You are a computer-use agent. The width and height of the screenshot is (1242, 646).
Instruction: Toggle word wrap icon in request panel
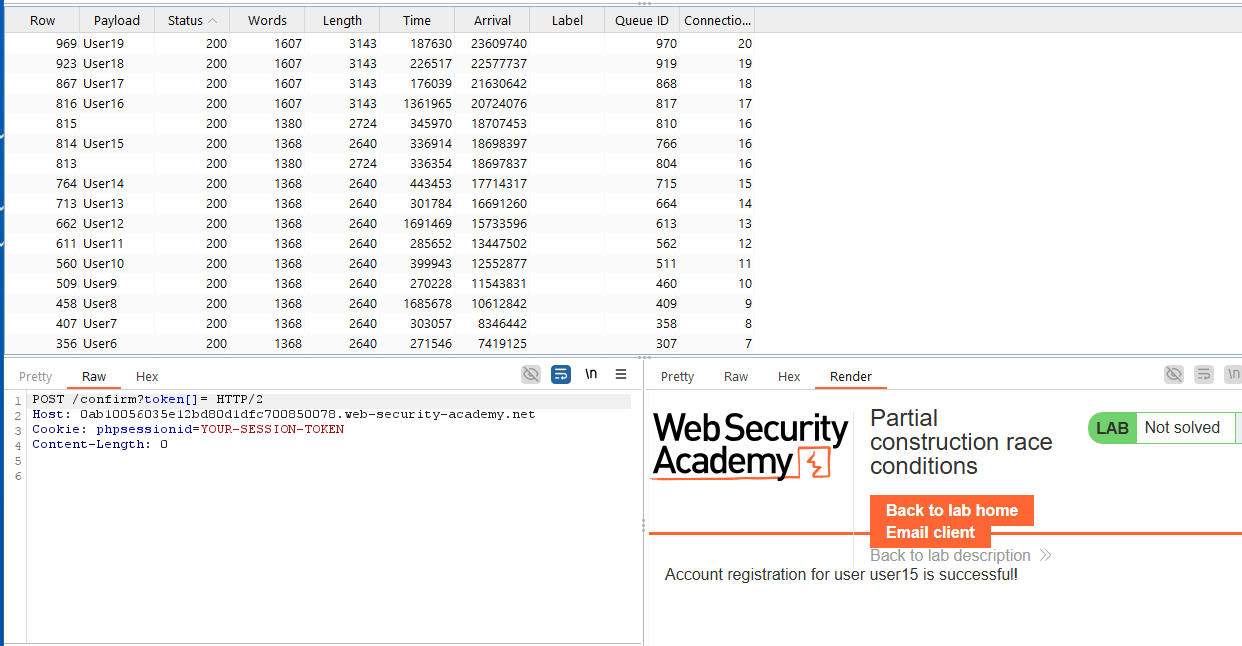[561, 374]
